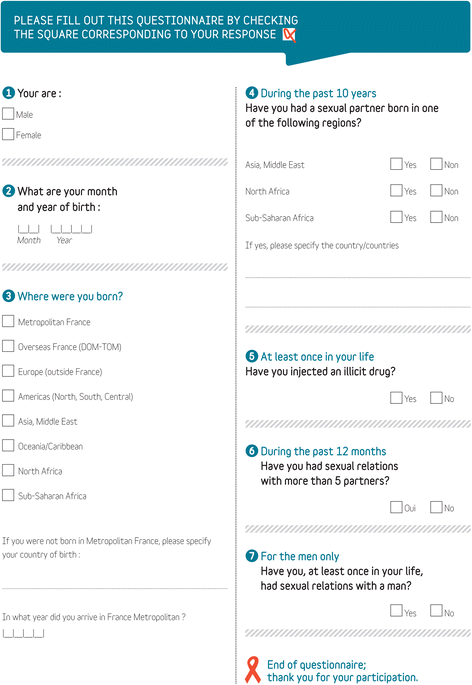Check the Male checkbox
The image size is (472, 685).
click(8, 114)
